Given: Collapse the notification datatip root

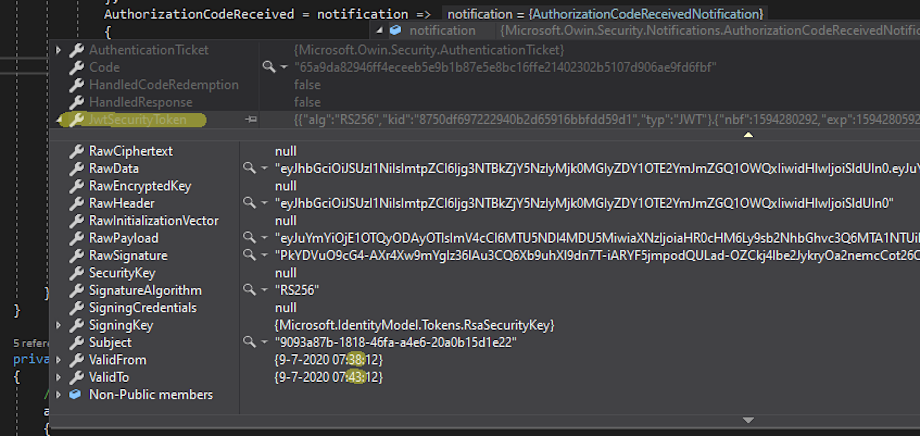Looking at the screenshot, I should point(379,31).
